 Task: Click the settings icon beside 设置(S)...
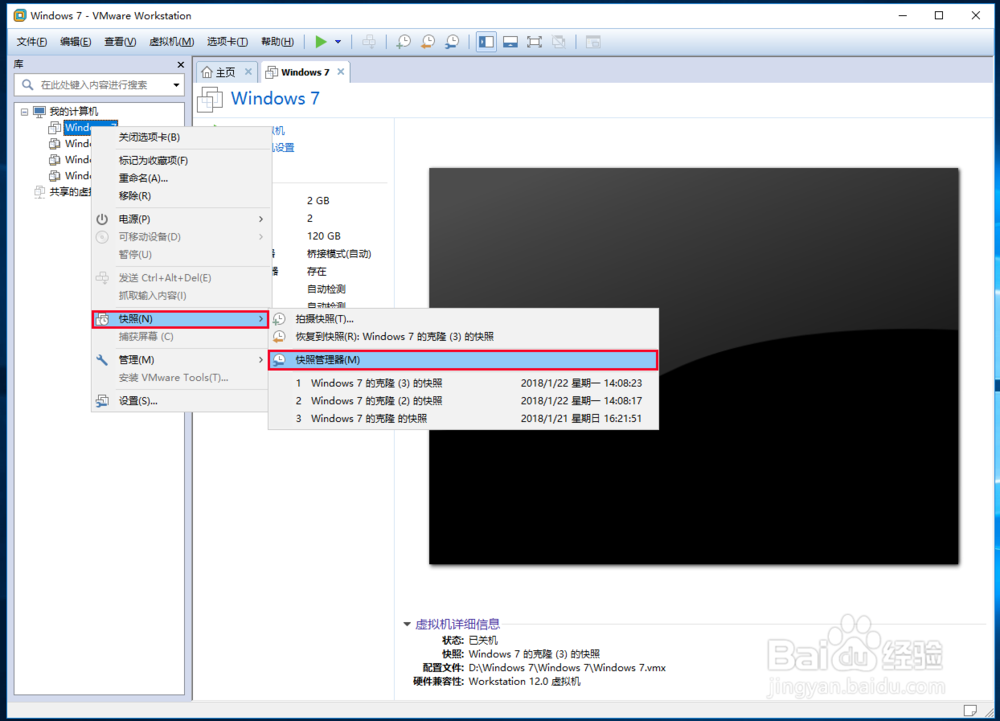click(102, 401)
